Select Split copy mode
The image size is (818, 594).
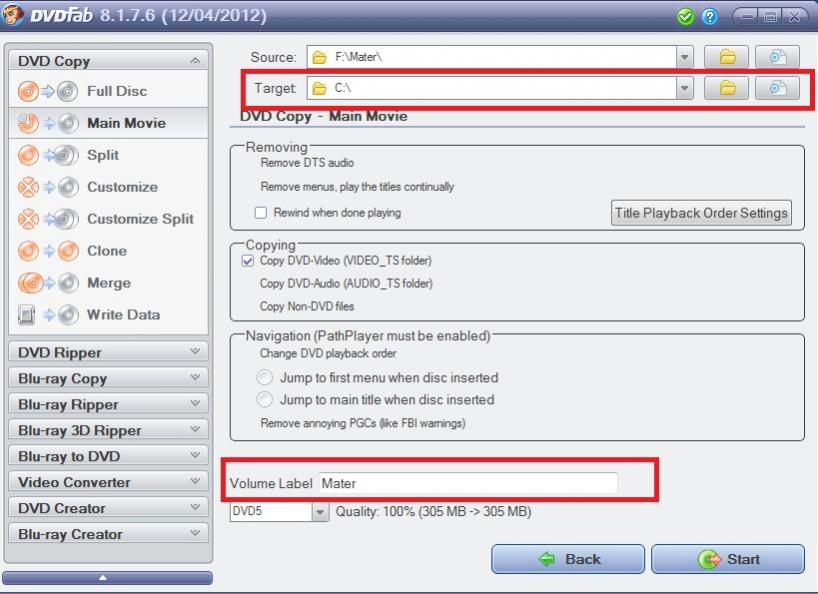109,155
